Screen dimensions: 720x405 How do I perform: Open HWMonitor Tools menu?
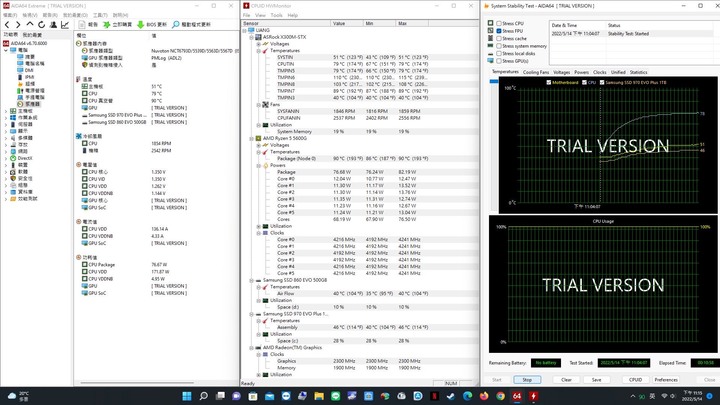pos(276,15)
